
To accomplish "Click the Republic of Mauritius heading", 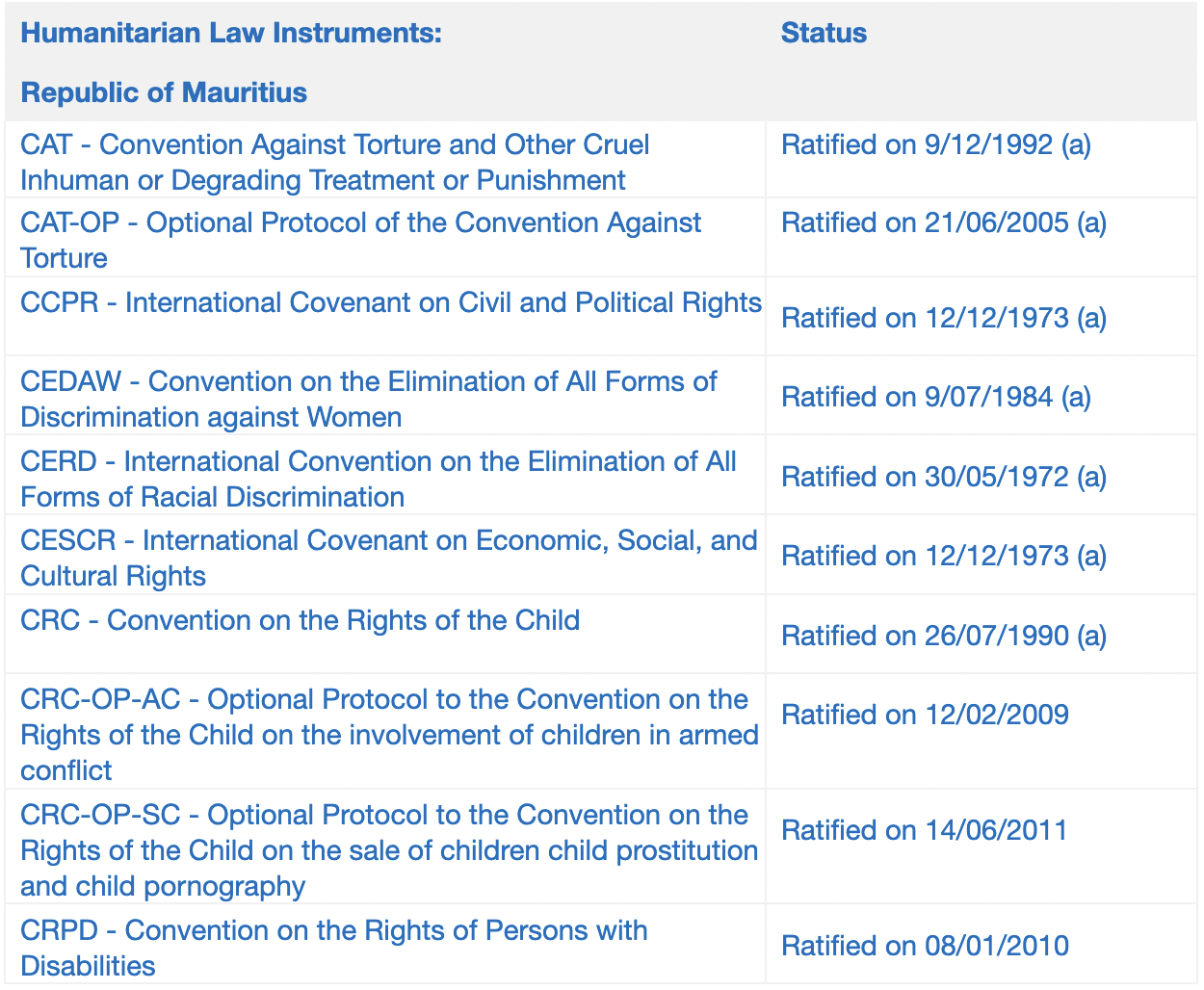I will (164, 92).
